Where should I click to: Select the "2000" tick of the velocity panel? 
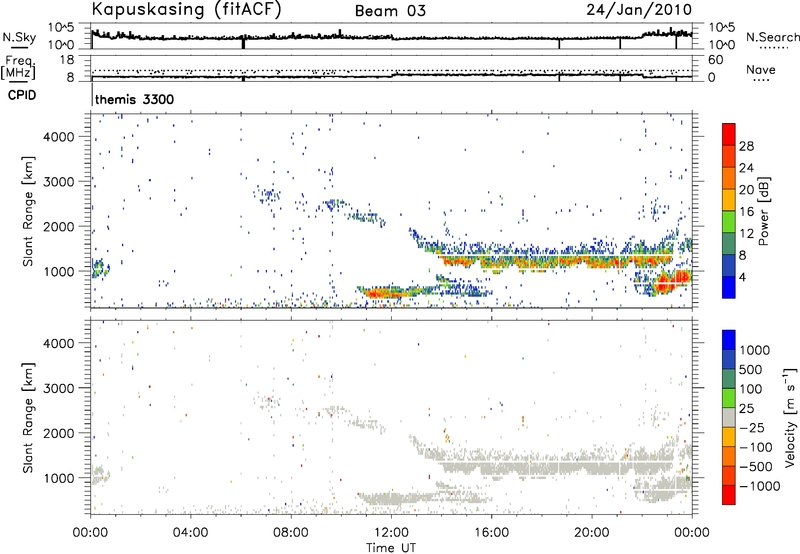(x=59, y=433)
